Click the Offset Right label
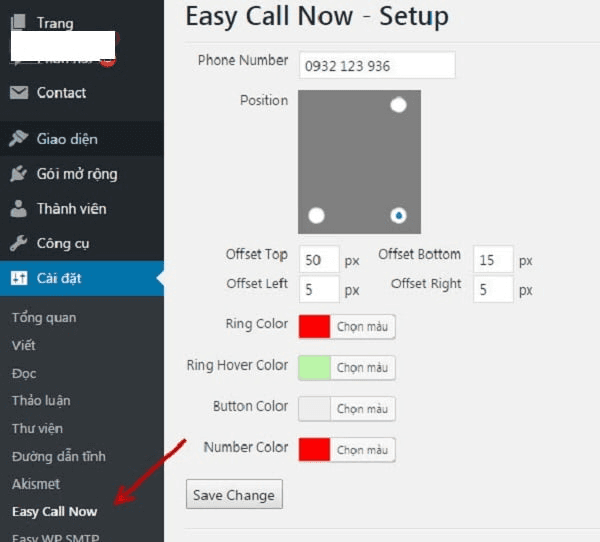Viewport: 600px width, 542px height. 426,284
